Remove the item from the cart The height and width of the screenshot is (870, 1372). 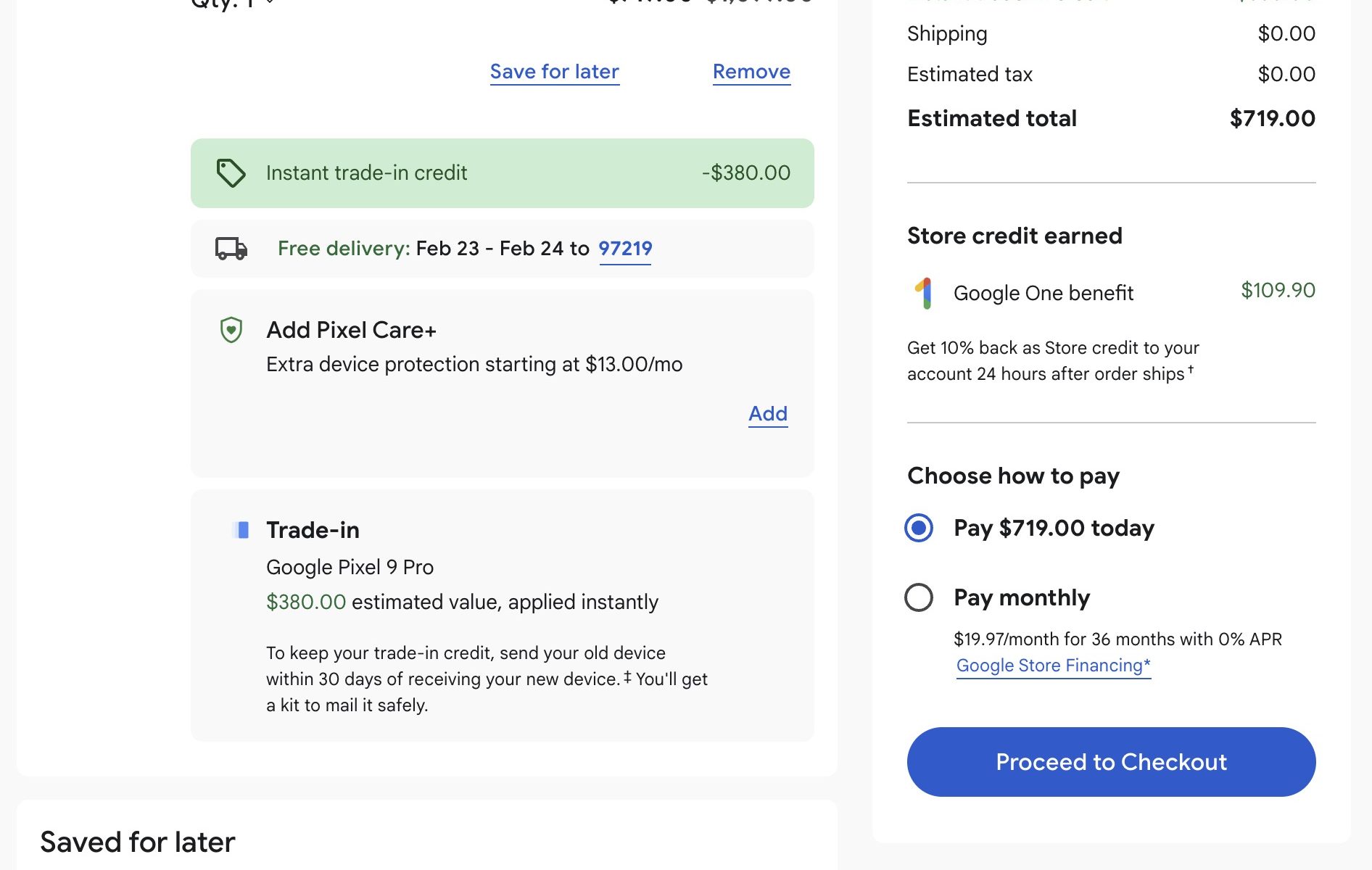(751, 72)
